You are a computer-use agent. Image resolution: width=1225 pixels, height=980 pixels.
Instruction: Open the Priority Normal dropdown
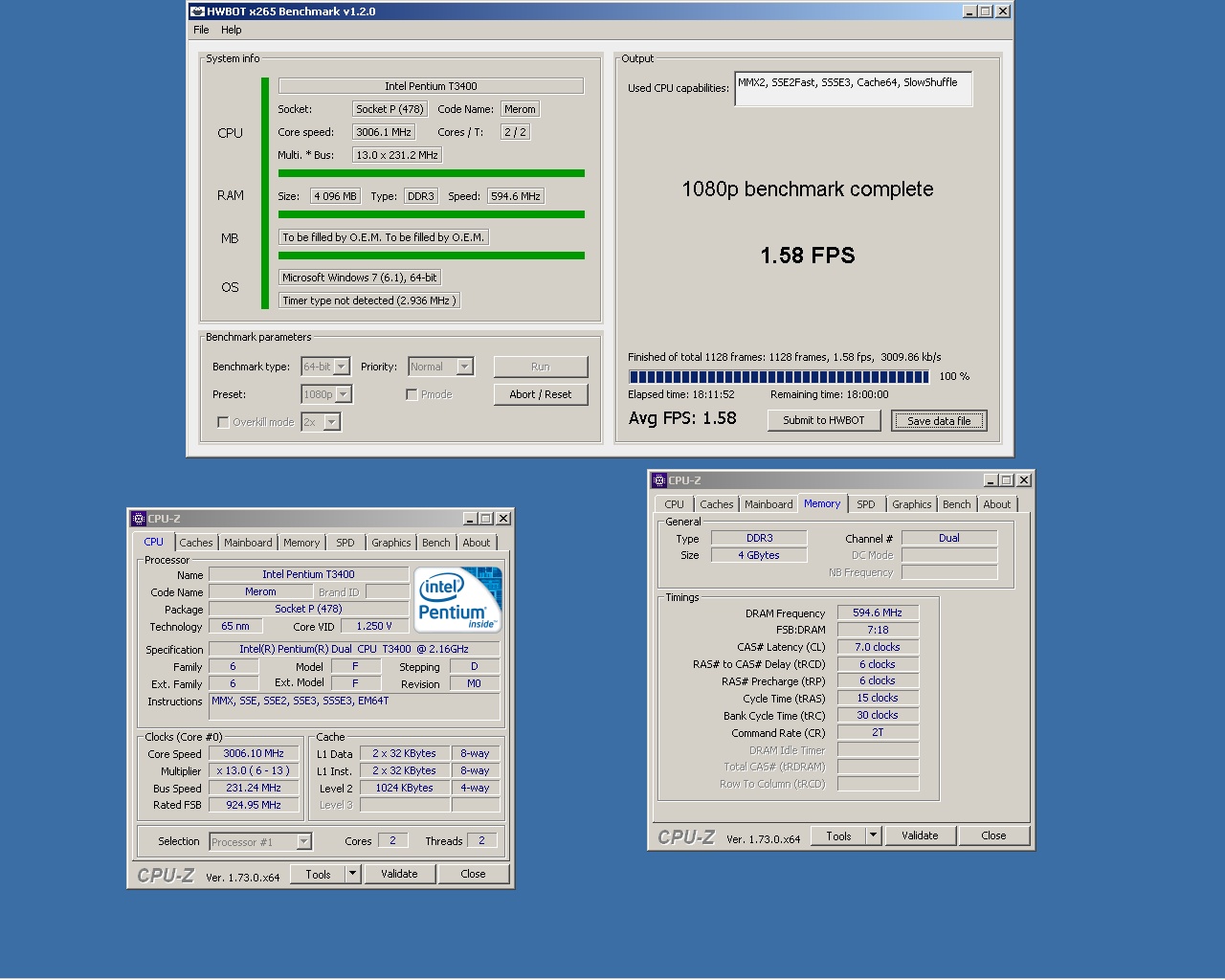click(x=464, y=367)
